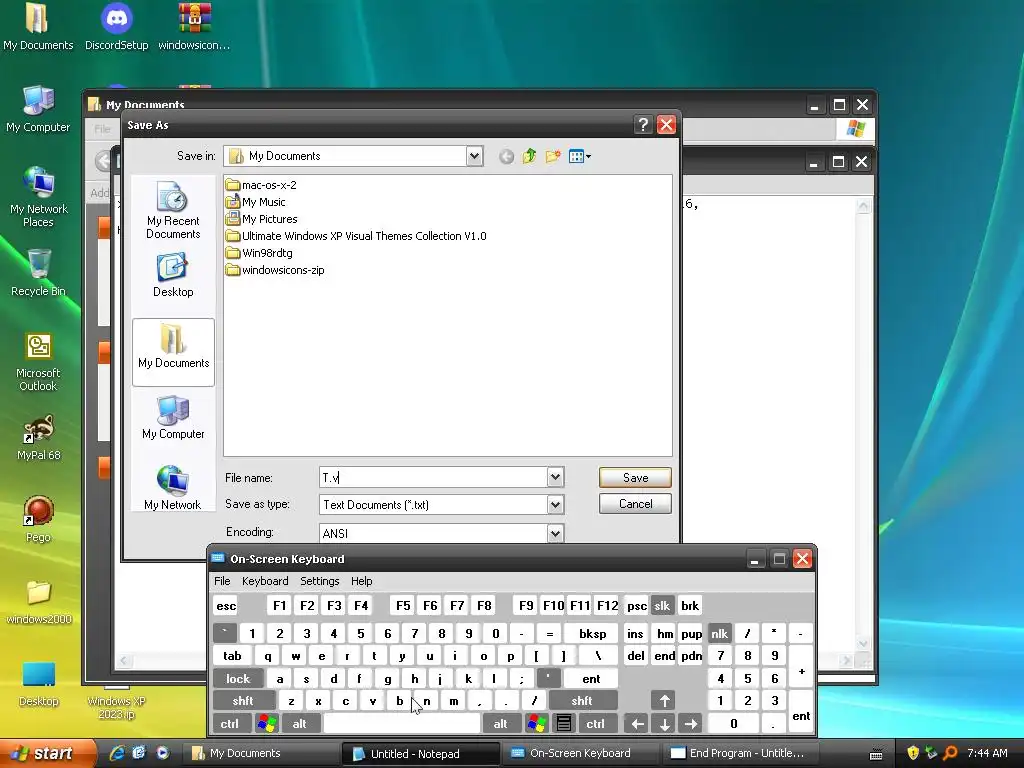Launch Internet Explorer from quick launch
Viewport: 1024px width, 768px height.
[x=117, y=753]
